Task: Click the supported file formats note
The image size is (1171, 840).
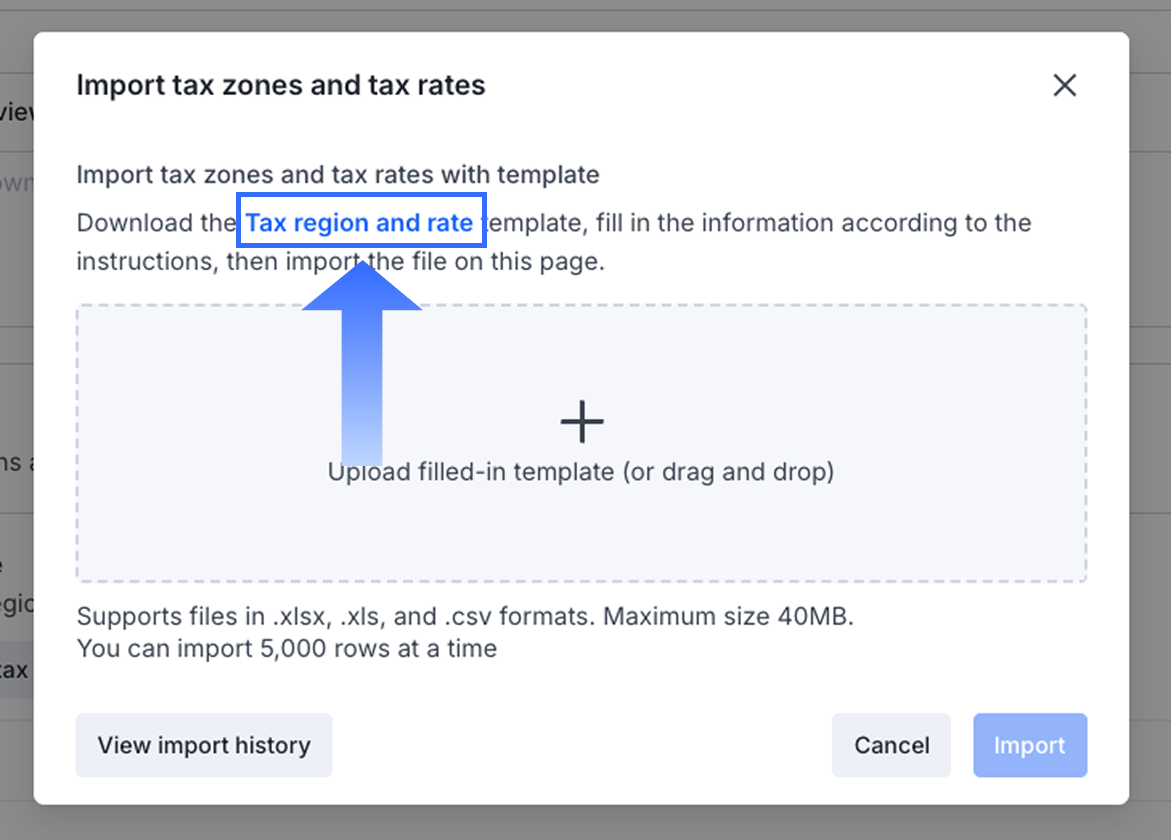Action: [x=465, y=616]
